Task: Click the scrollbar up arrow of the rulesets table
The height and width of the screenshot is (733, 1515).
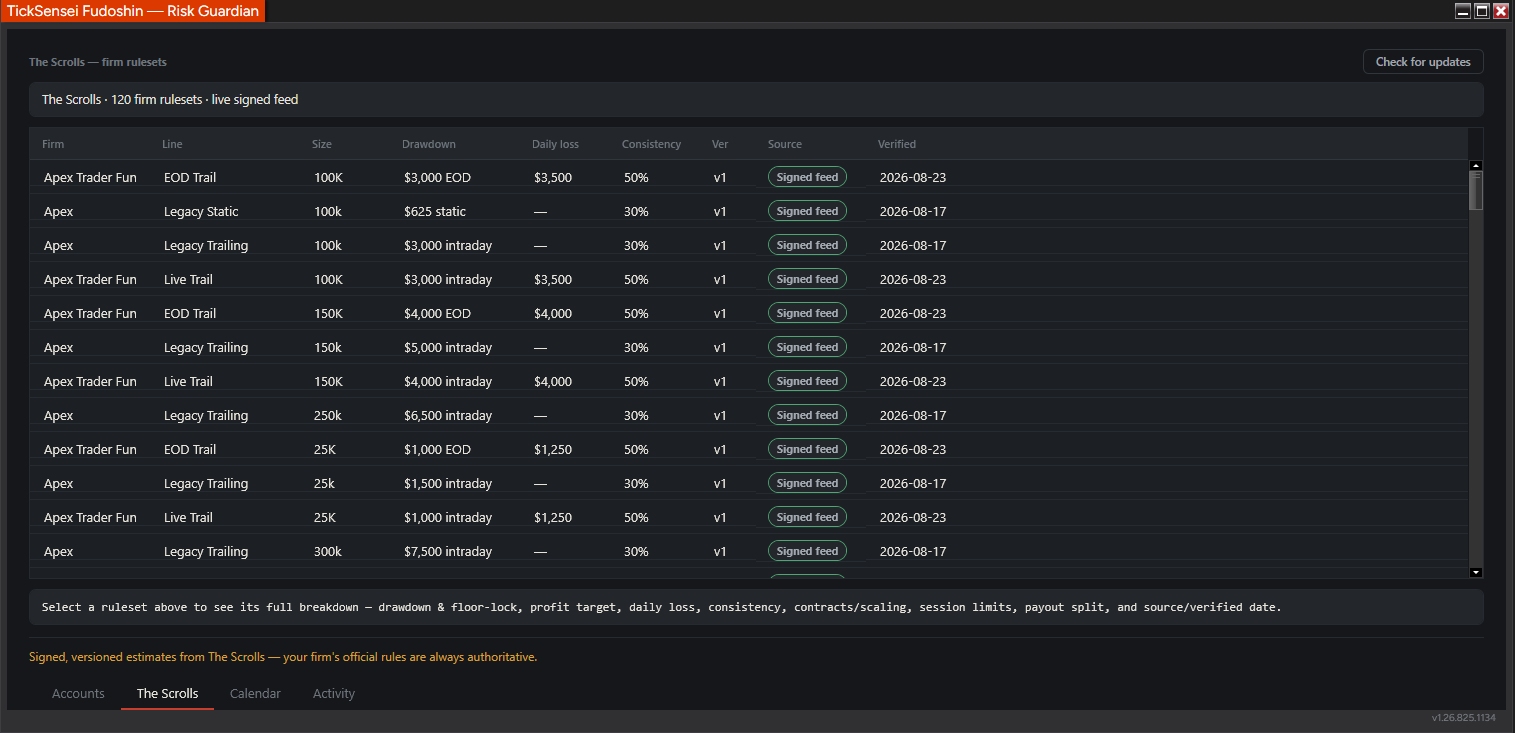Action: click(x=1476, y=165)
